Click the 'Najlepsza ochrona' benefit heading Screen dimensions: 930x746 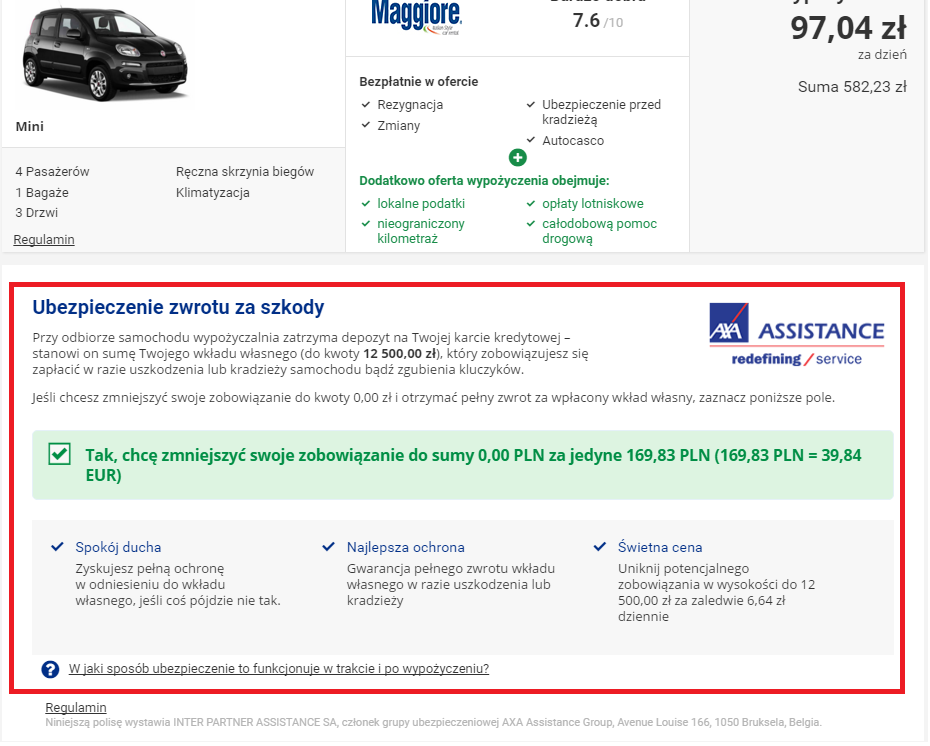coord(406,548)
